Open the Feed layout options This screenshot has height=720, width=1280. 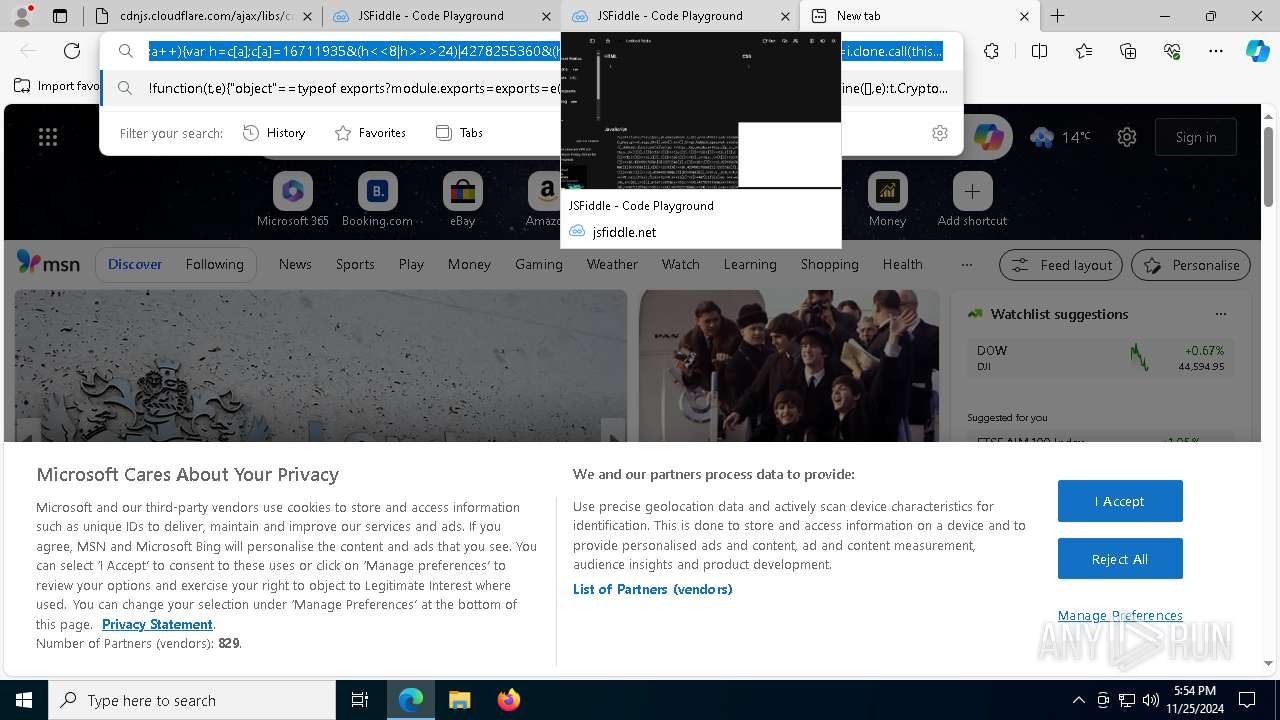pyautogui.click(x=1061, y=265)
